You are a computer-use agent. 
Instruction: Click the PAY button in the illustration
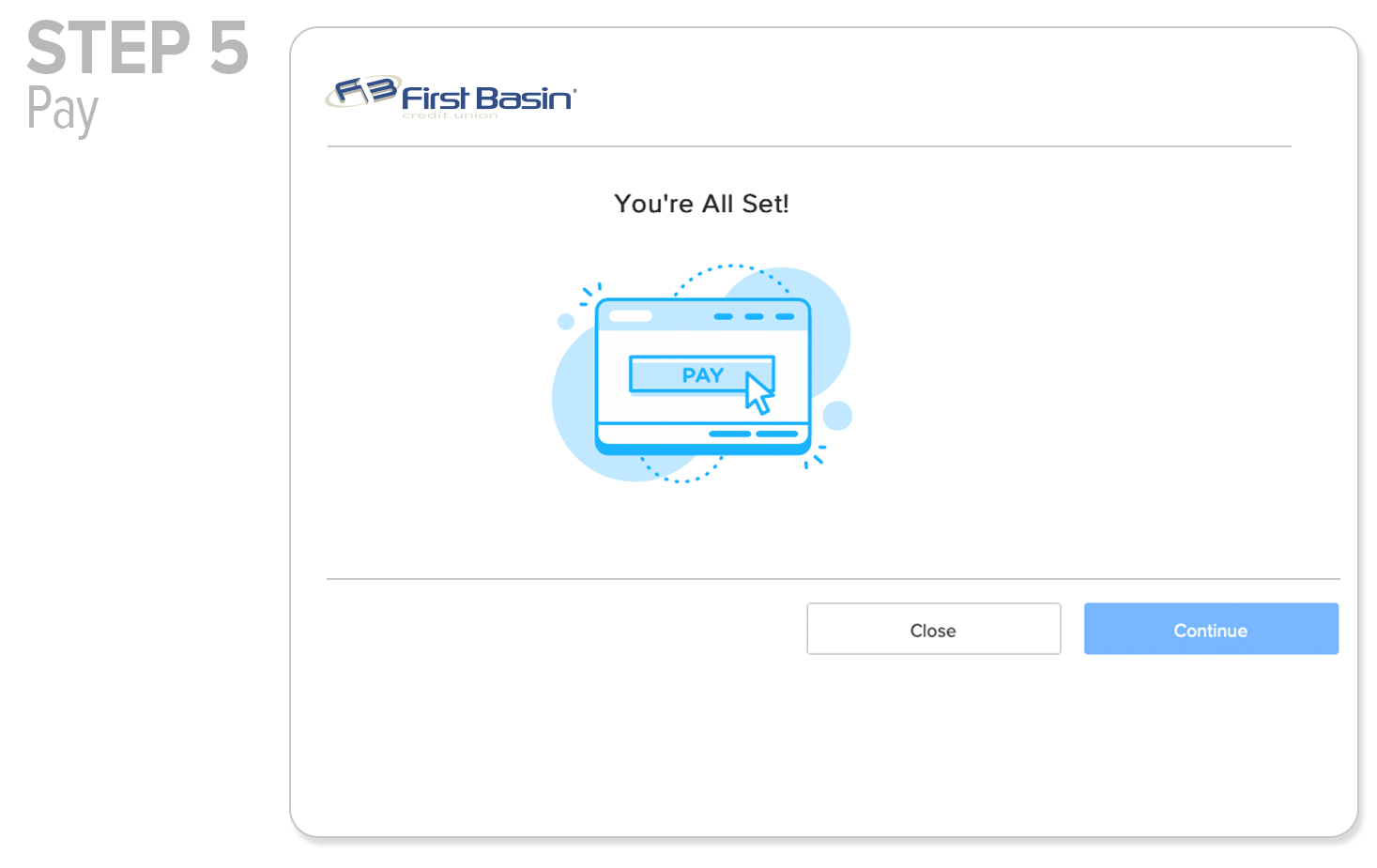(690, 375)
